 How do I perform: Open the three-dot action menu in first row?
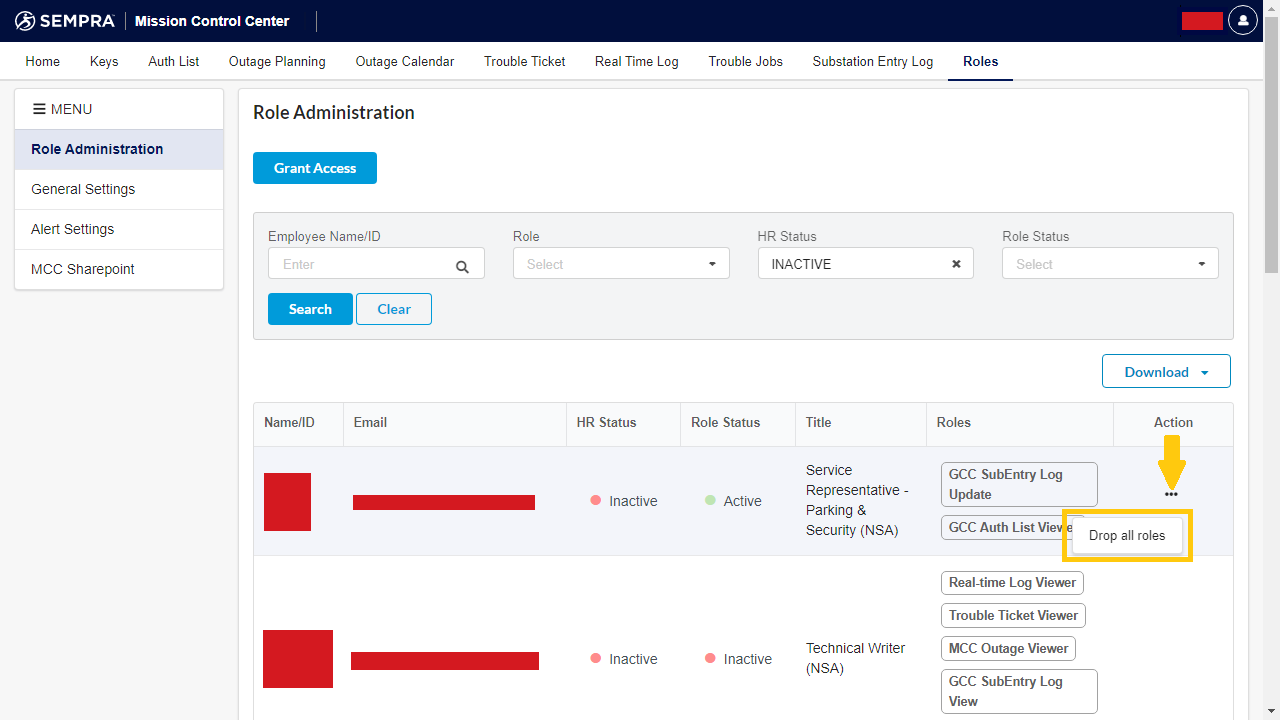tap(1171, 494)
